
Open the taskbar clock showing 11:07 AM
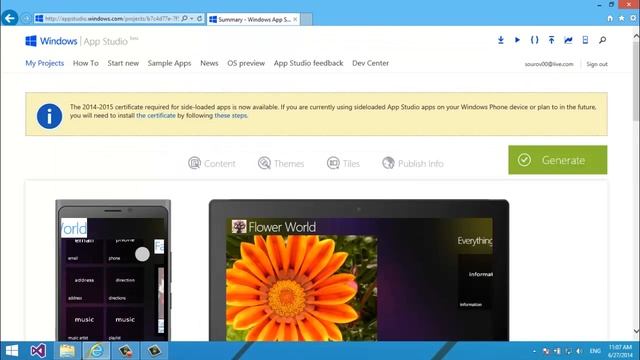pyautogui.click(x=620, y=351)
